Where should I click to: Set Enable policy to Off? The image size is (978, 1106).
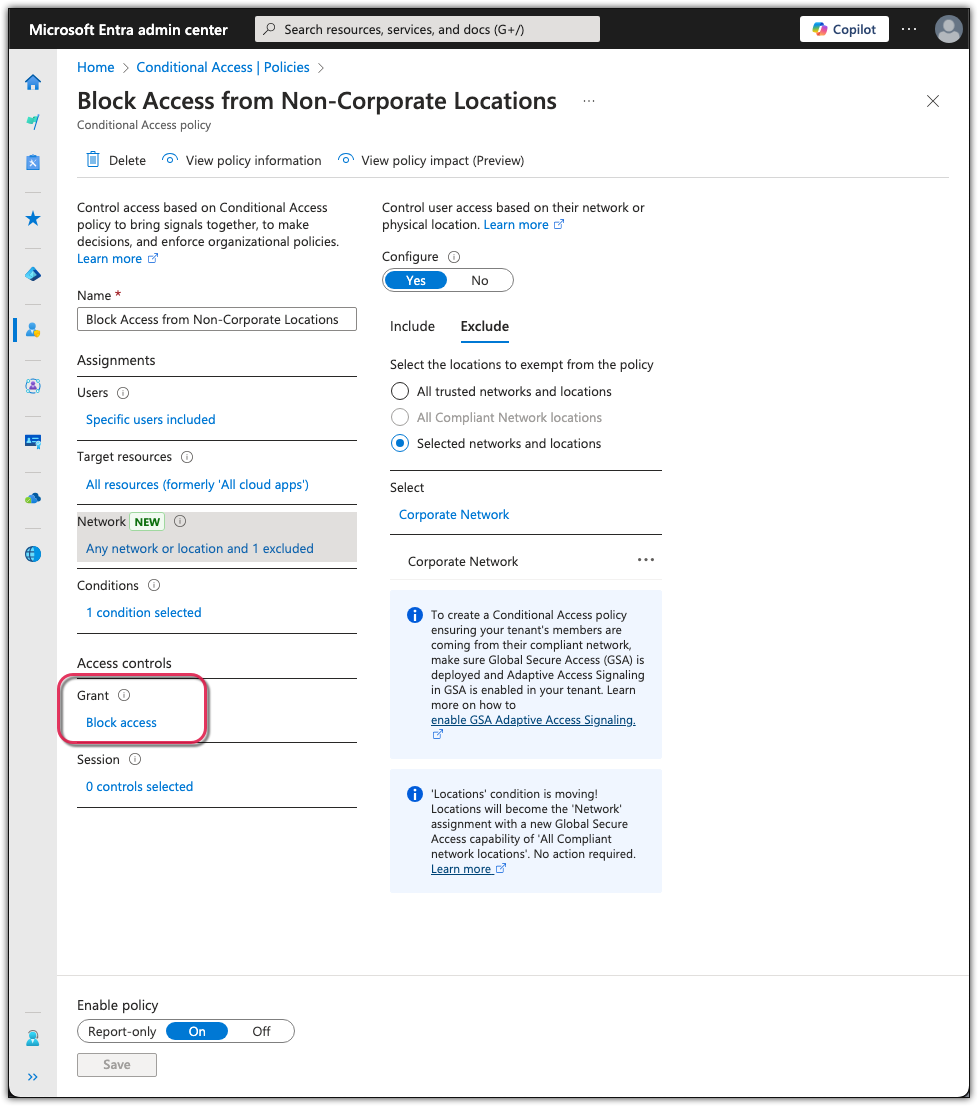pos(261,1032)
